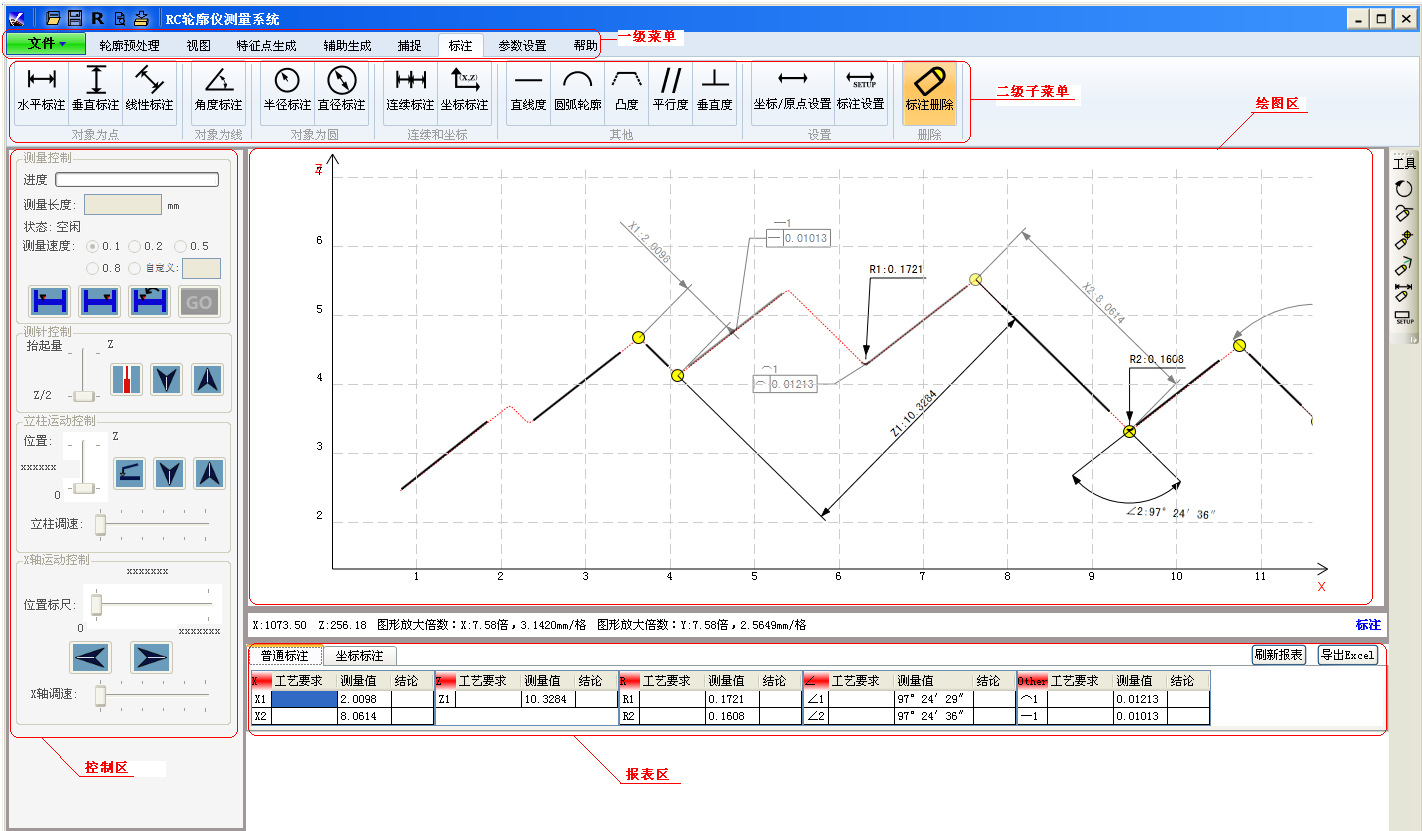Click the 平行度 parallelism tool
The height and width of the screenshot is (831, 1422).
[671, 89]
